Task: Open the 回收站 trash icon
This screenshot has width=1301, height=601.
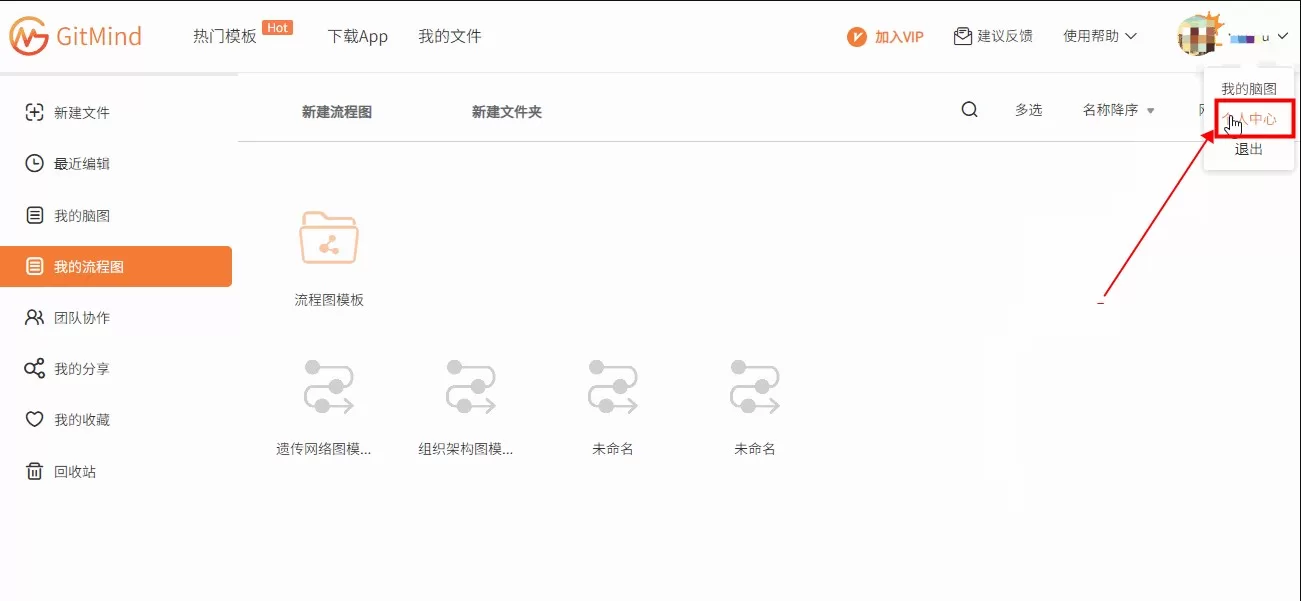Action: point(34,471)
